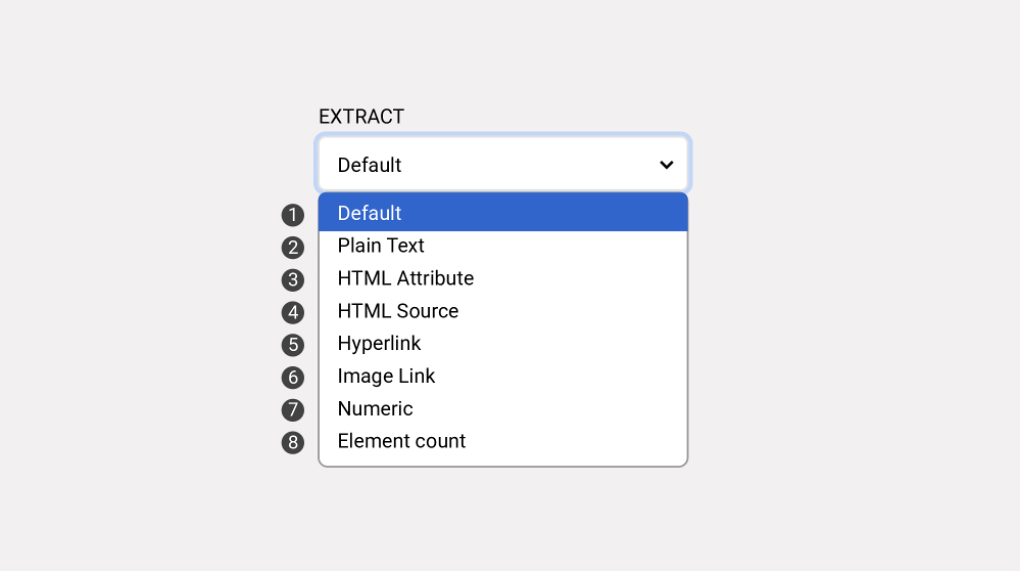1020x572 pixels.
Task: Click the number 6 badge beside Image Link
Action: (292, 378)
